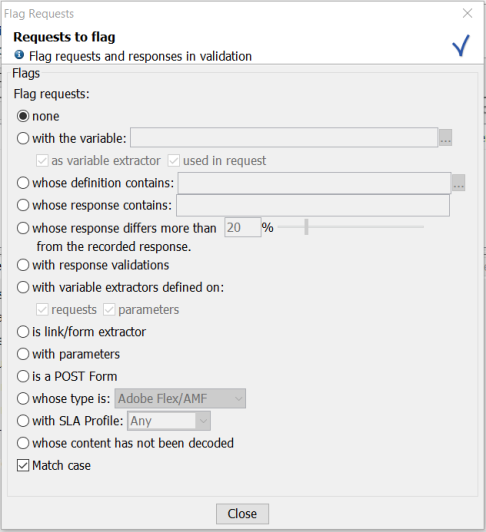Click the blue checkmark validation icon

[x=462, y=45]
